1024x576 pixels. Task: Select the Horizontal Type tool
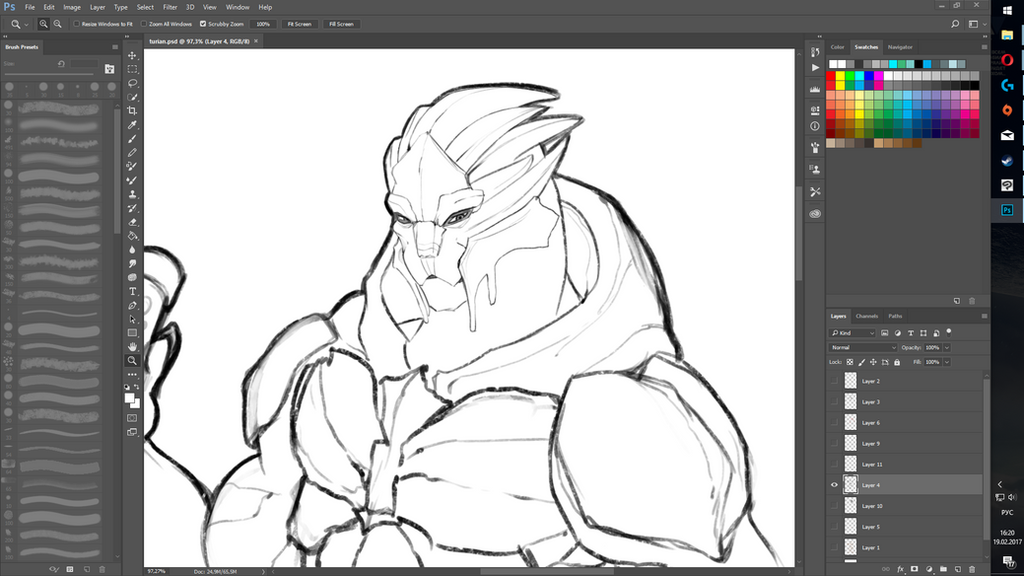click(x=132, y=291)
